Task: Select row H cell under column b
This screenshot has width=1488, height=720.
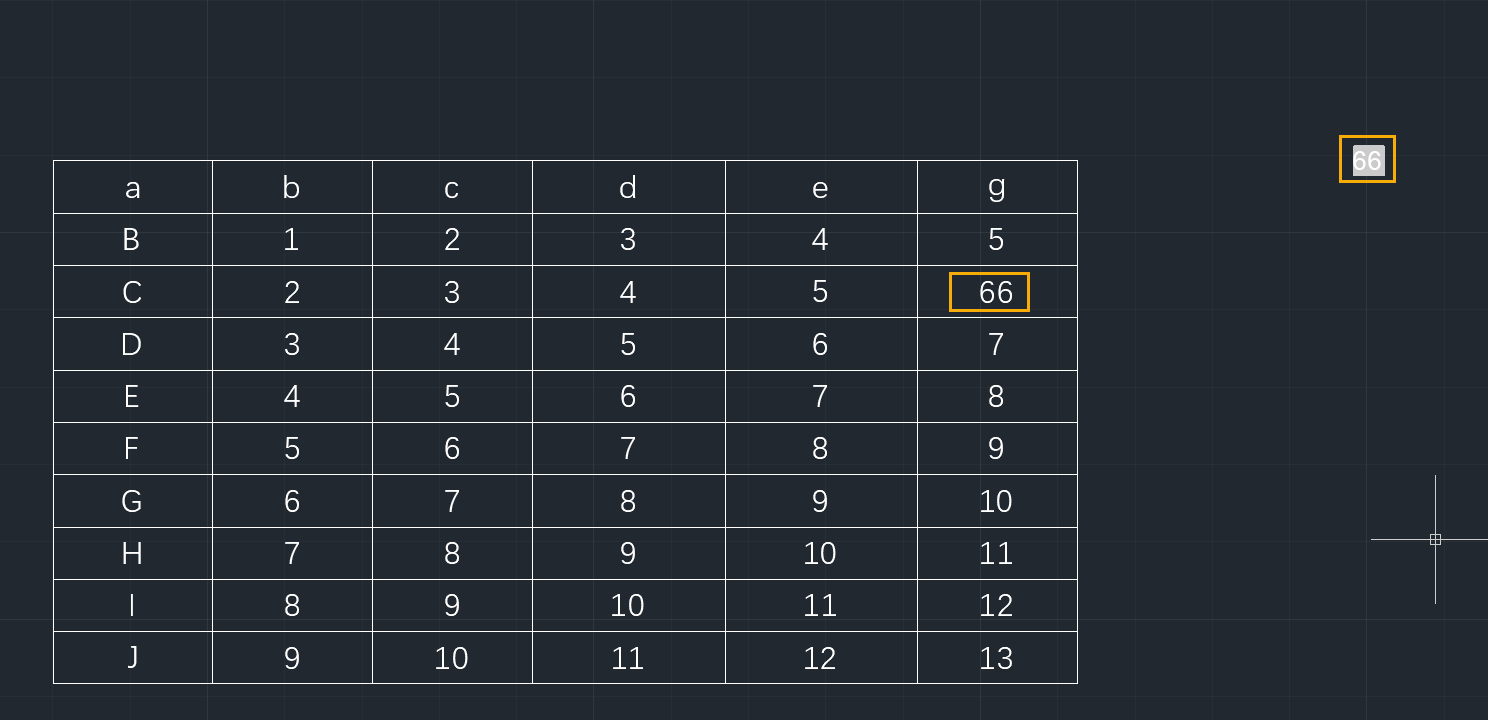Action: click(292, 553)
